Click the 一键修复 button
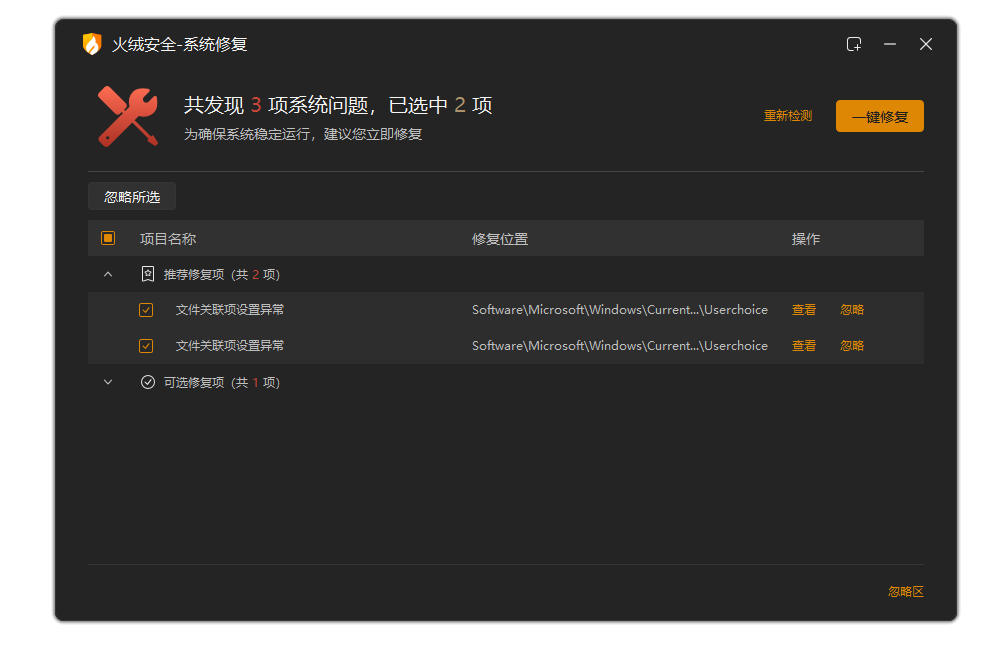 point(879,116)
